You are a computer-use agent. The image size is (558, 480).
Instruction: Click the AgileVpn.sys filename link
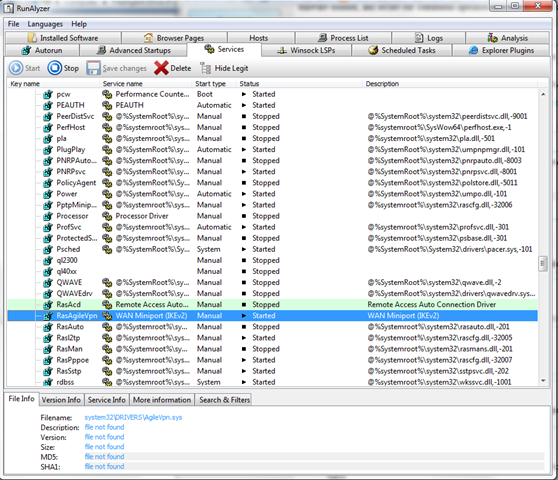pyautogui.click(x=133, y=417)
